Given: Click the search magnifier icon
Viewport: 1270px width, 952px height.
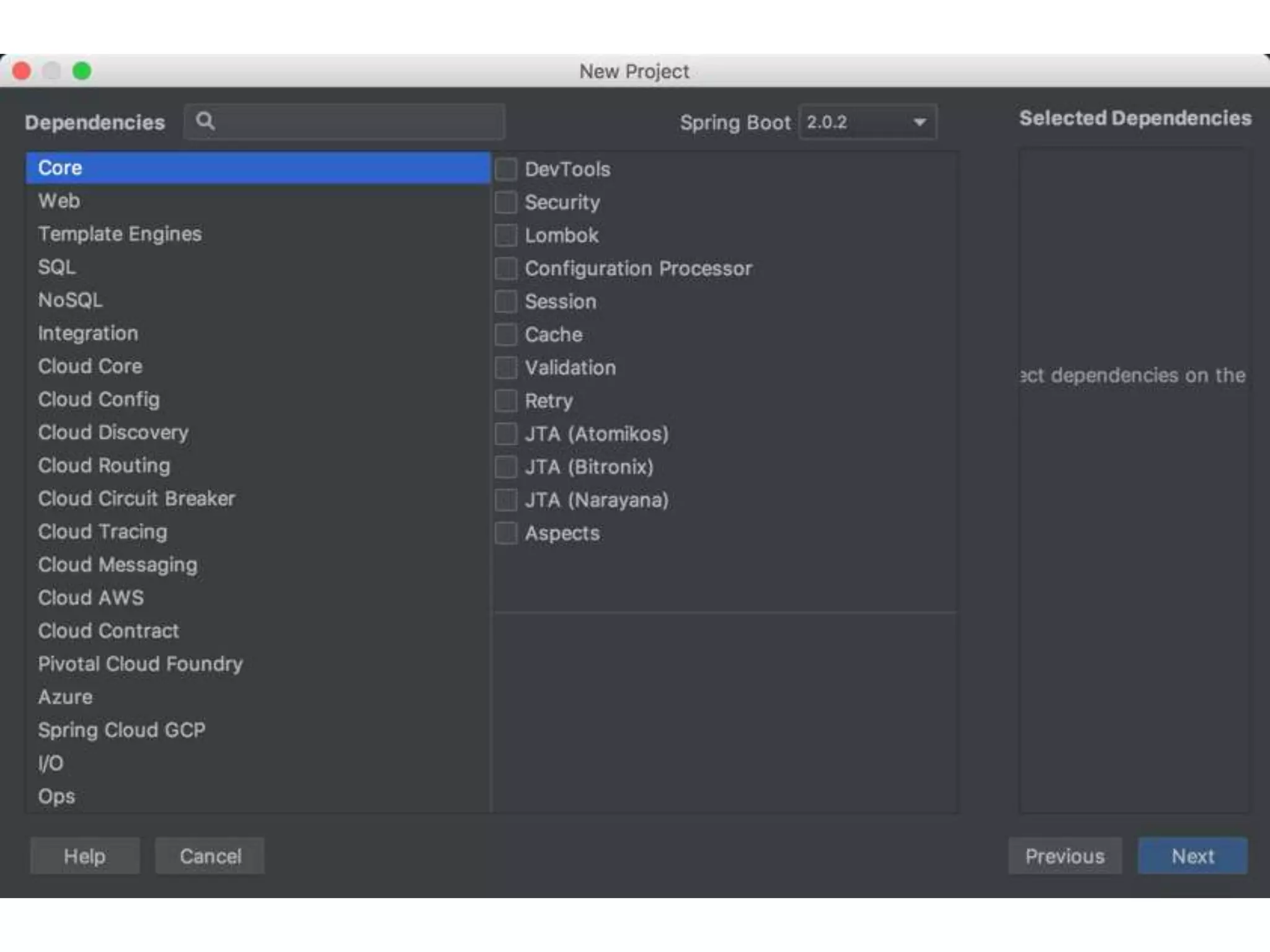Looking at the screenshot, I should click(205, 121).
